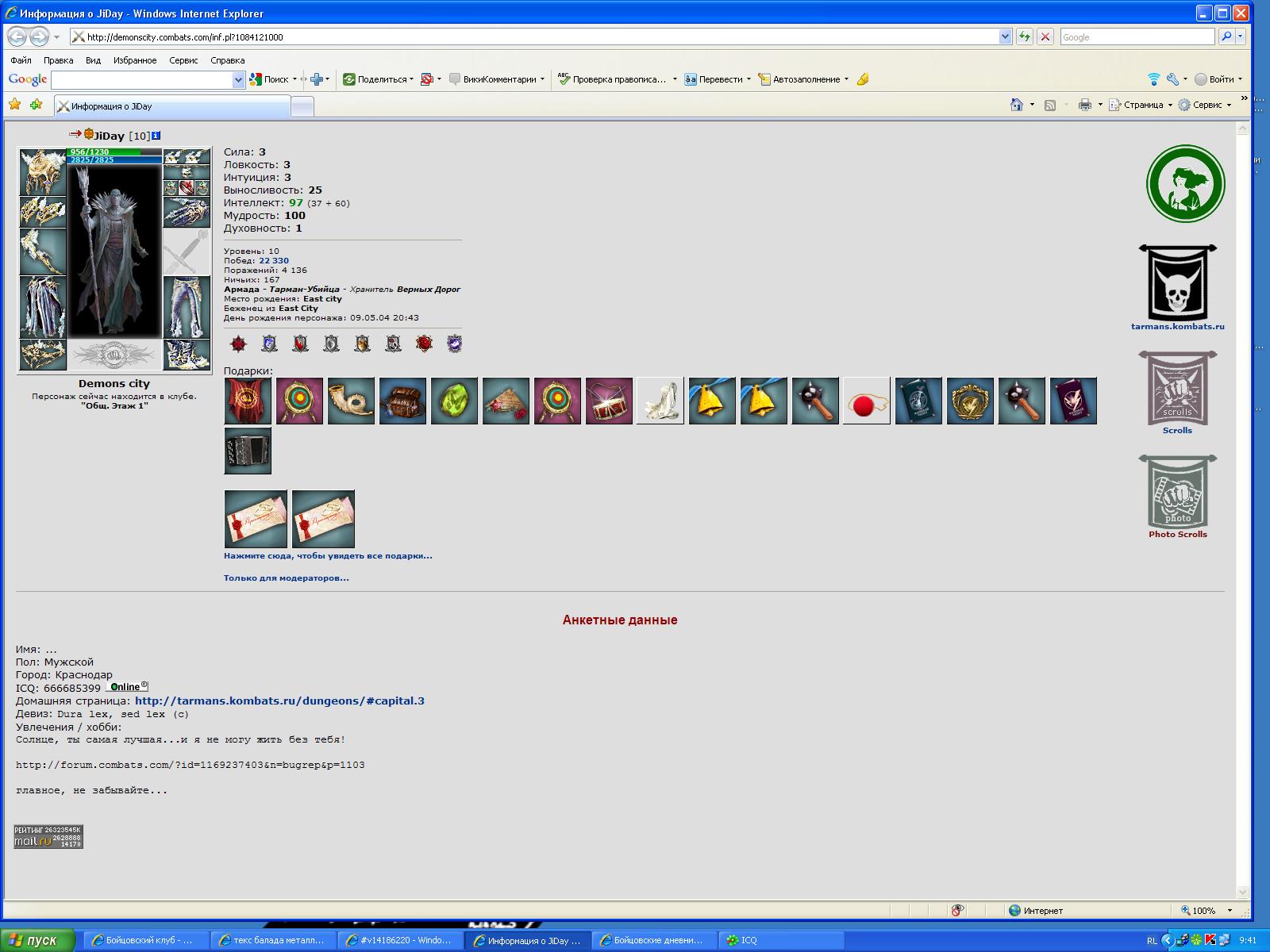Click the green gemstone gift icon

tap(454, 401)
